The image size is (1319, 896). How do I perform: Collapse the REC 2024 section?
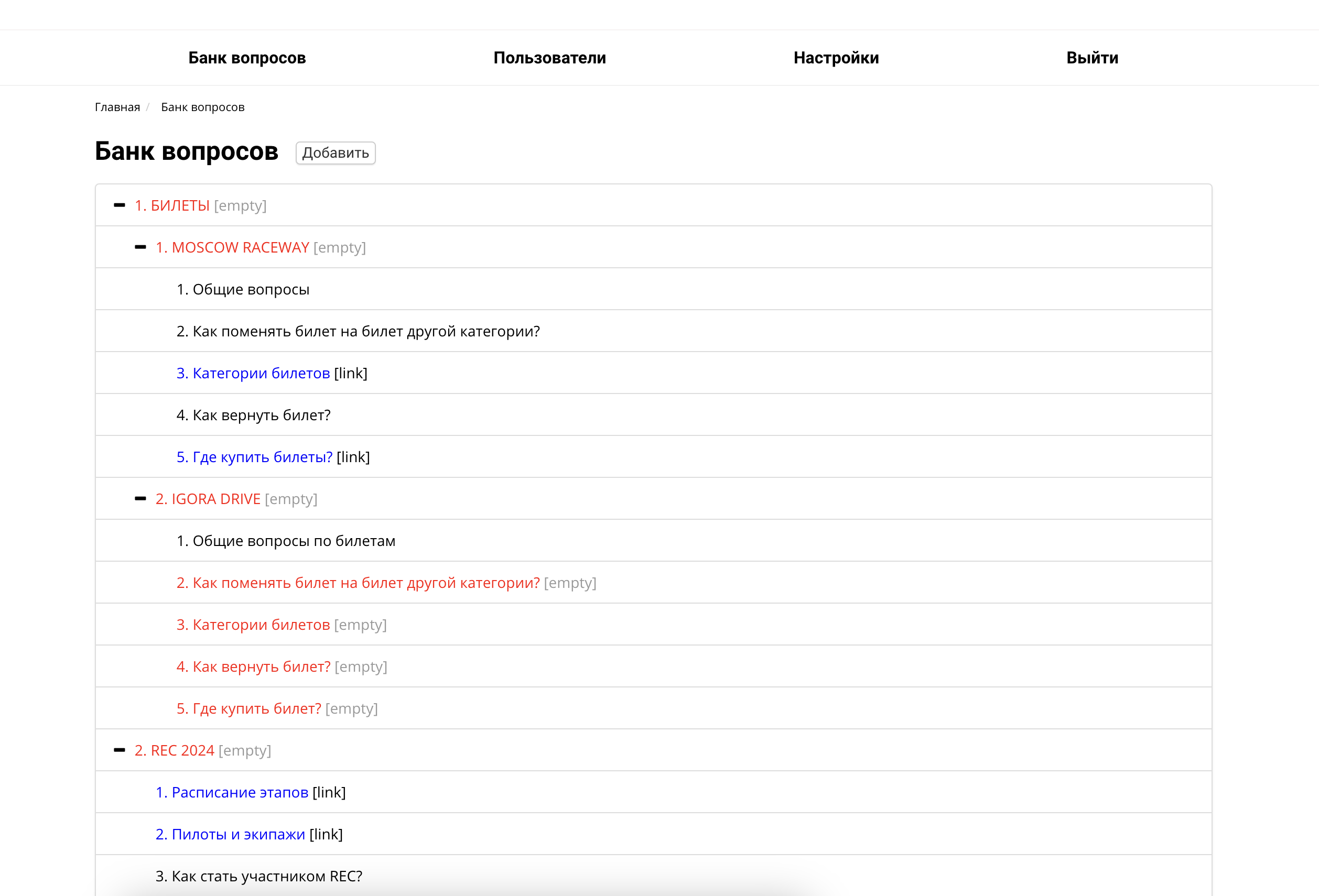click(119, 750)
